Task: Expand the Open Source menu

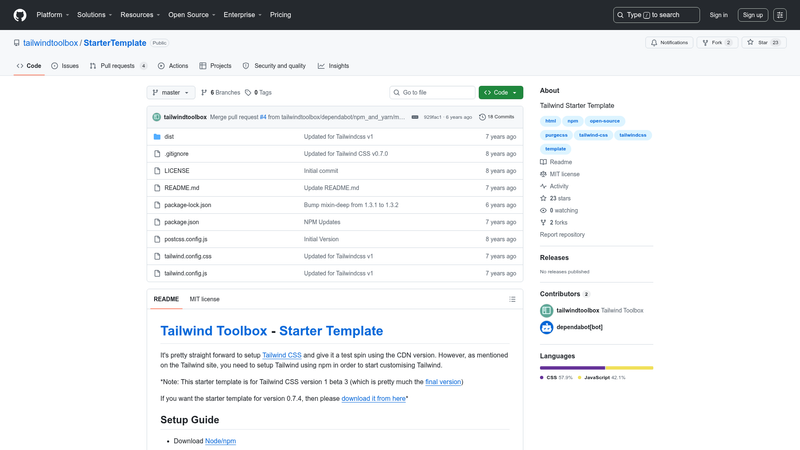Action: click(x=191, y=15)
